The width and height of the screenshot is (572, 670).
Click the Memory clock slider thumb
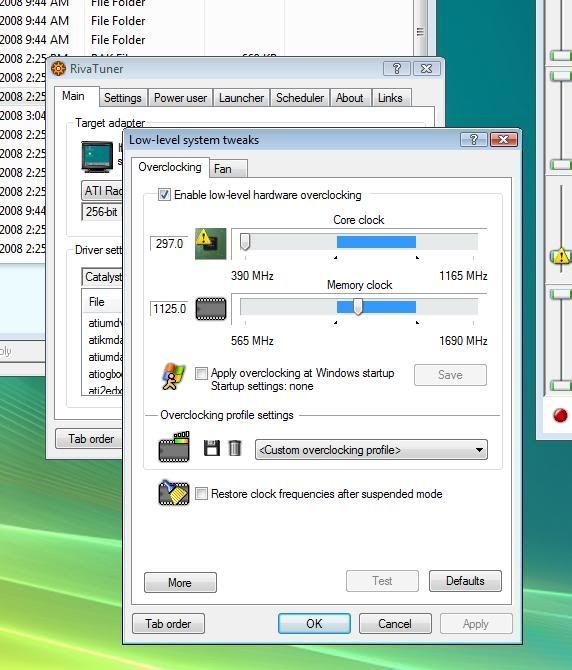[358, 307]
